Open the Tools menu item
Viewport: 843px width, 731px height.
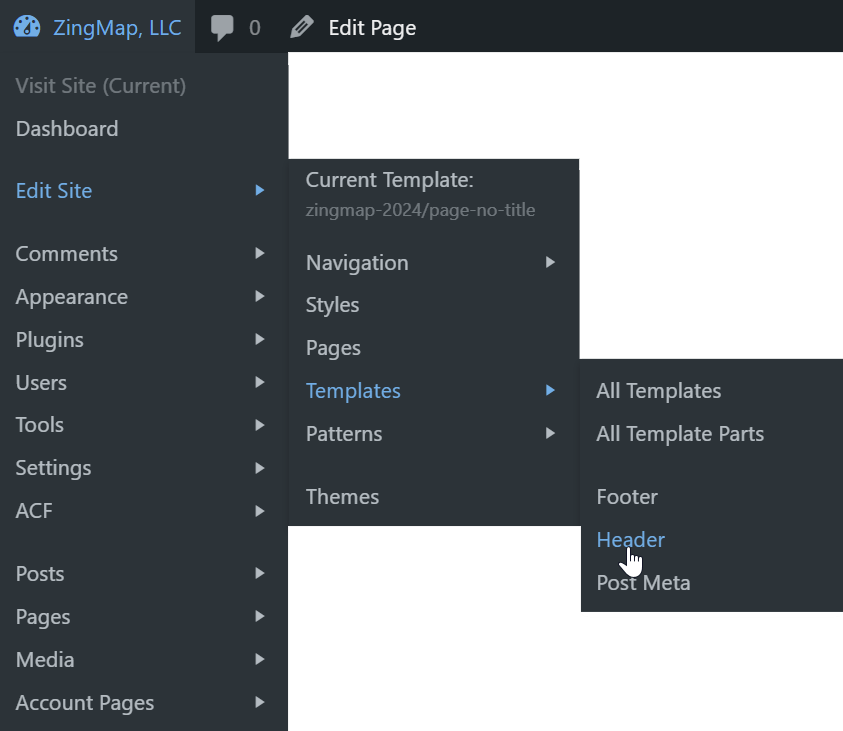[39, 425]
